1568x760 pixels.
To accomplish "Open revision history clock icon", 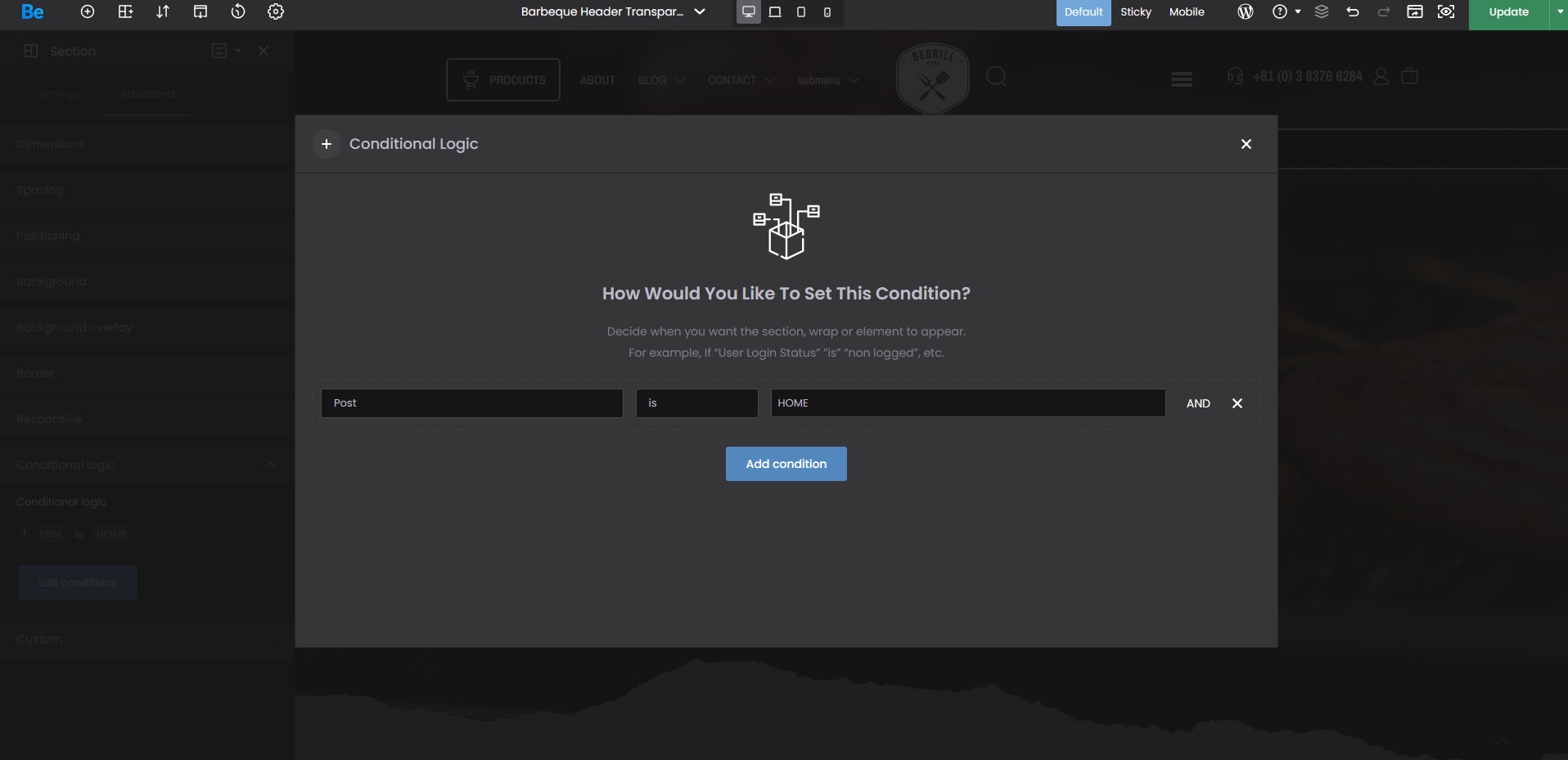I will point(238,11).
